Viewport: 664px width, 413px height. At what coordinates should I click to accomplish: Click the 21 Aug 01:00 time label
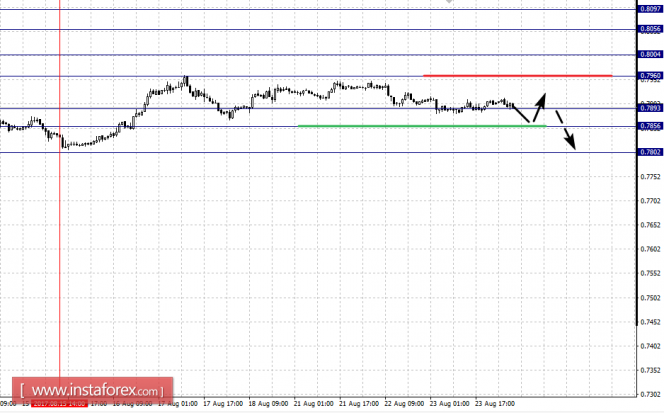coord(314,404)
